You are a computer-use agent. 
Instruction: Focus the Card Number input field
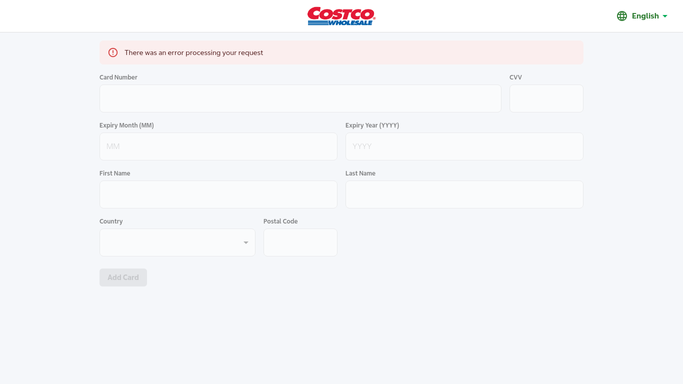pyautogui.click(x=300, y=98)
